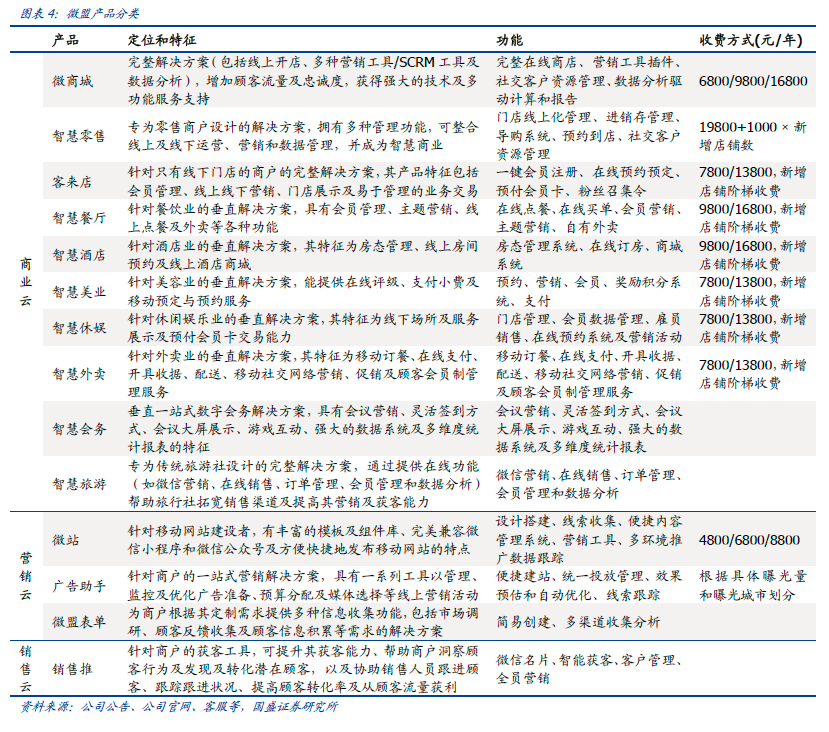Viewport: 829px width, 732px height.
Task: Click function cell 一键会员注册、在线预约预定
Action: pyautogui.click(x=589, y=181)
